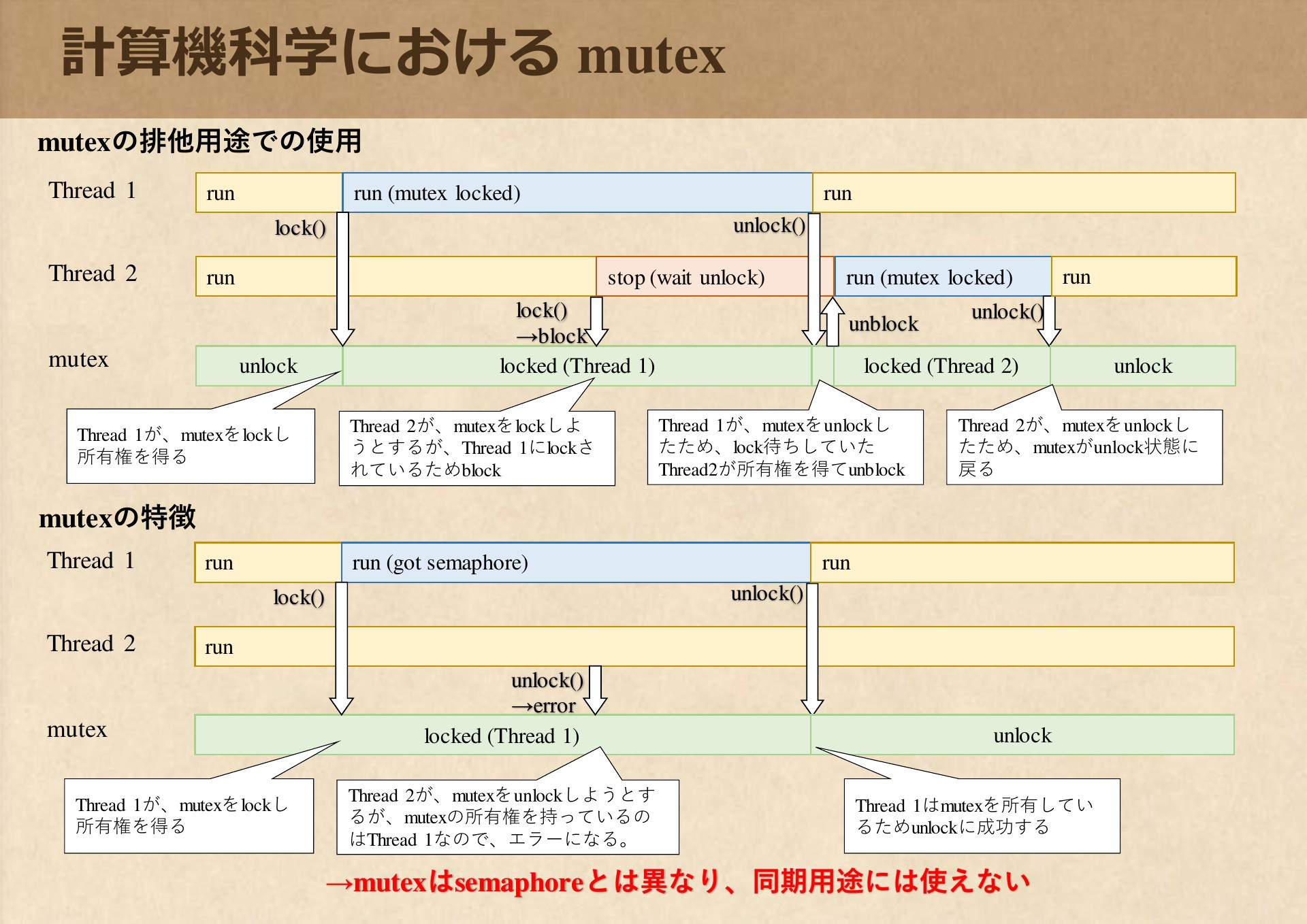Click the 'Thread 2' label in the upper diagram
The height and width of the screenshot is (924, 1307).
coord(93,274)
